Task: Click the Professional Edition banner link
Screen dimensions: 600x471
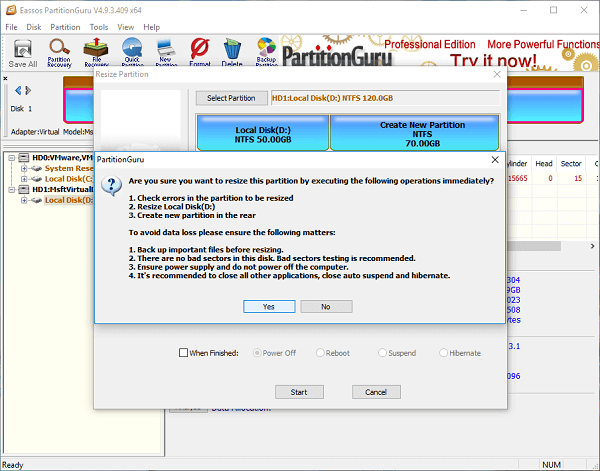Action: pos(430,44)
